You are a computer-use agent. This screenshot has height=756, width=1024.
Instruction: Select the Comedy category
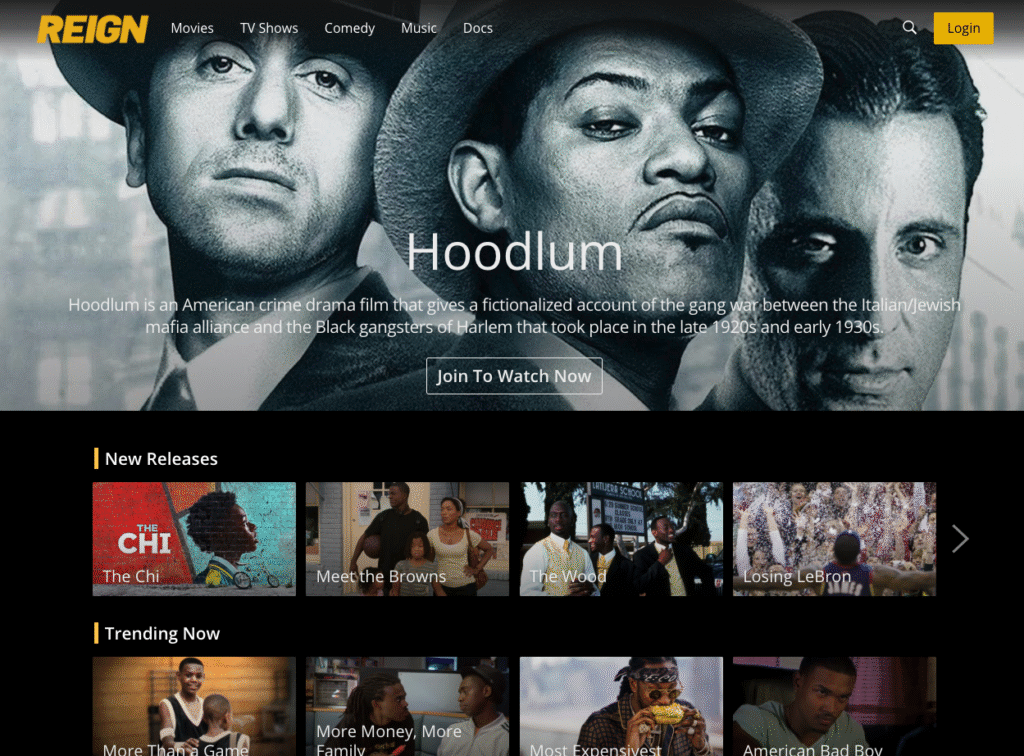coord(349,28)
